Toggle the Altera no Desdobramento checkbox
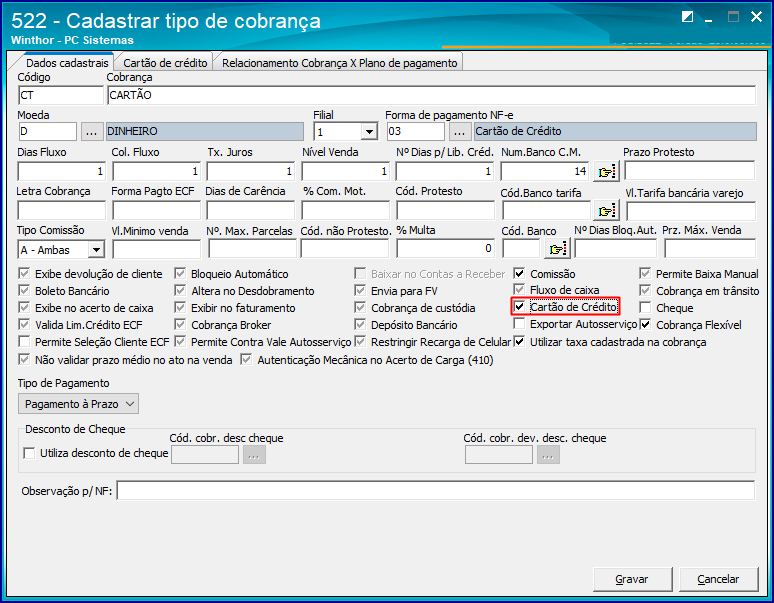The image size is (774, 603). click(180, 290)
